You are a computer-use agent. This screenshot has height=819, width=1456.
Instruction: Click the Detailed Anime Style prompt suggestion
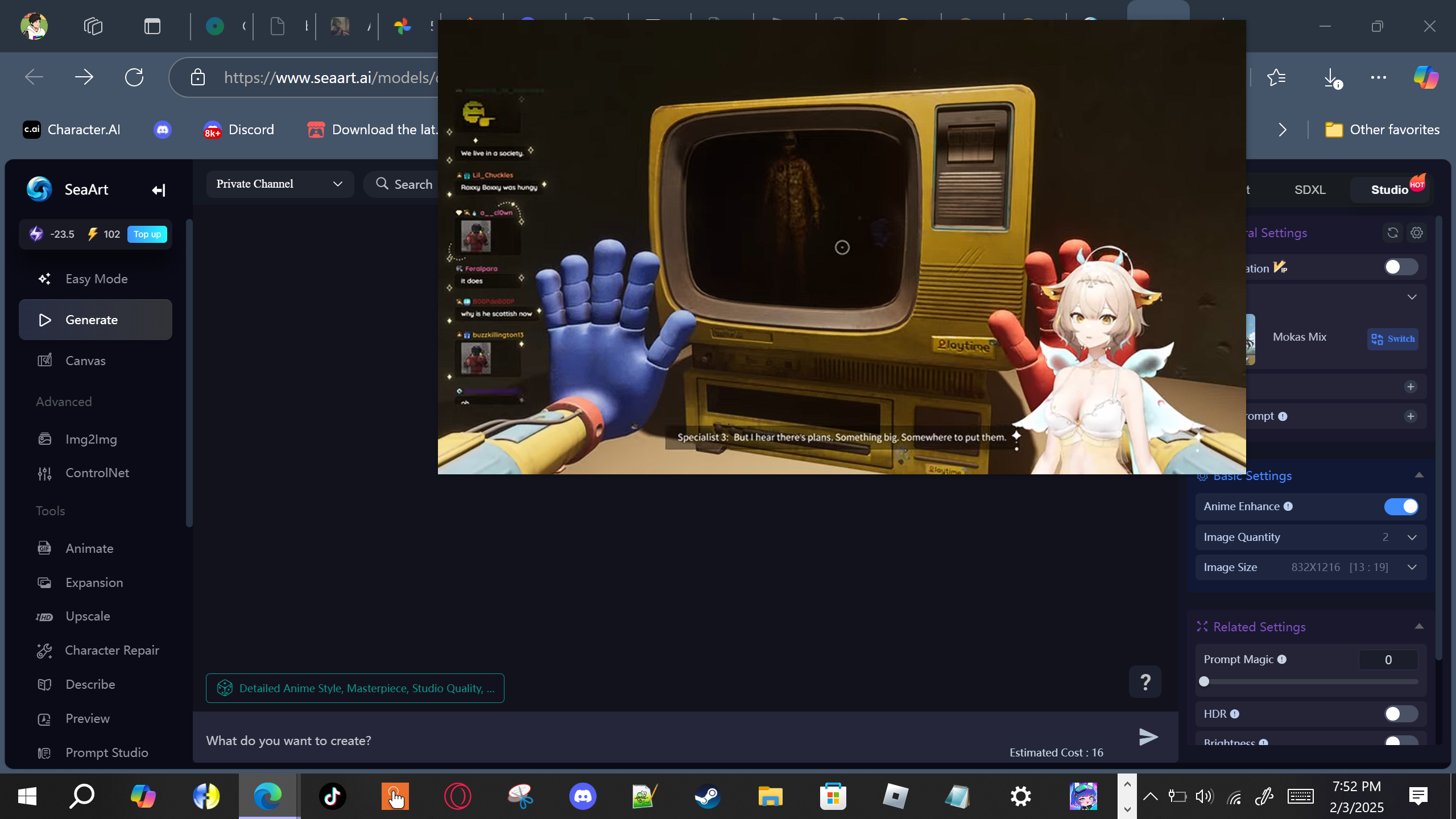point(355,688)
